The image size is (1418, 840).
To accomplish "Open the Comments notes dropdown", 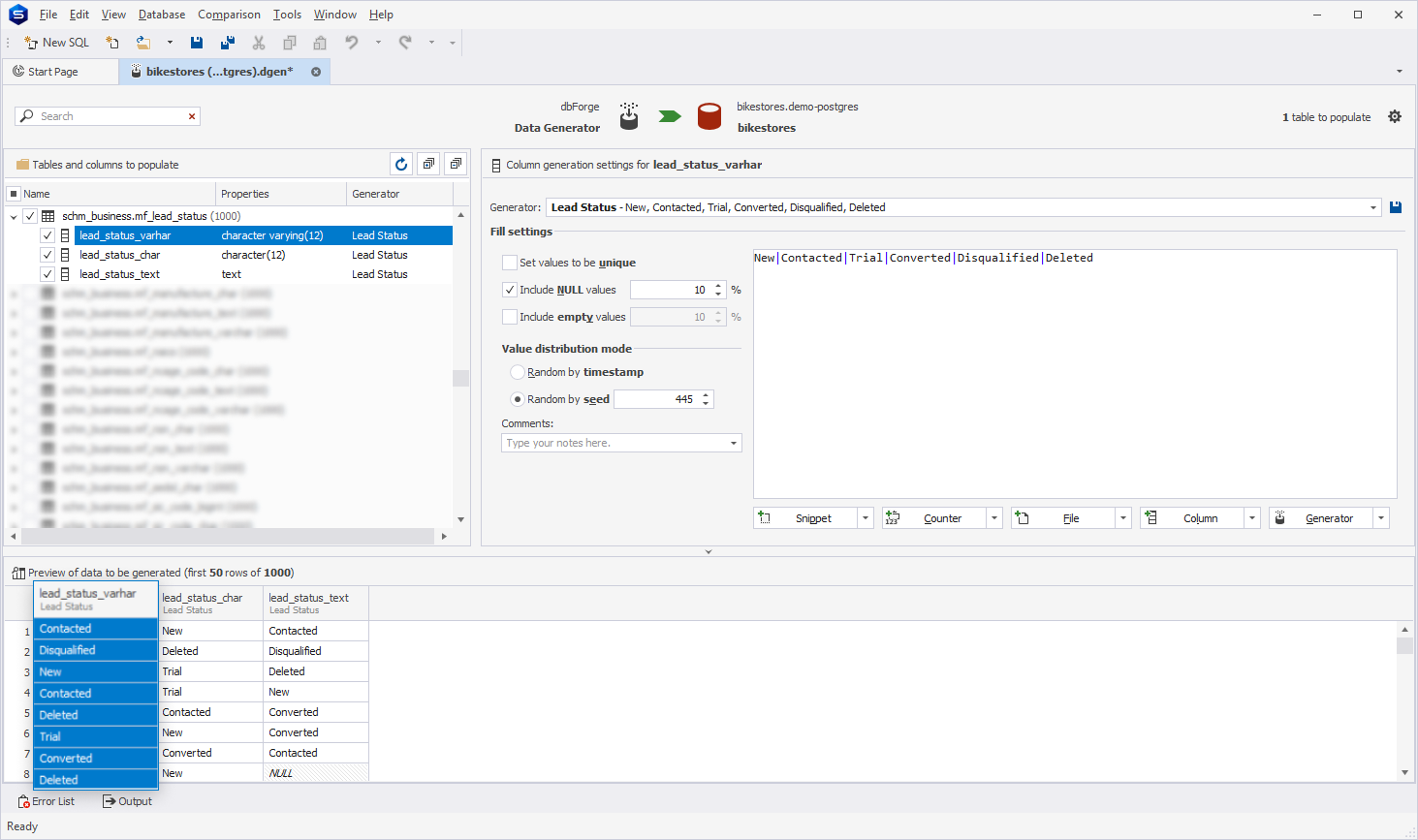I will [734, 443].
